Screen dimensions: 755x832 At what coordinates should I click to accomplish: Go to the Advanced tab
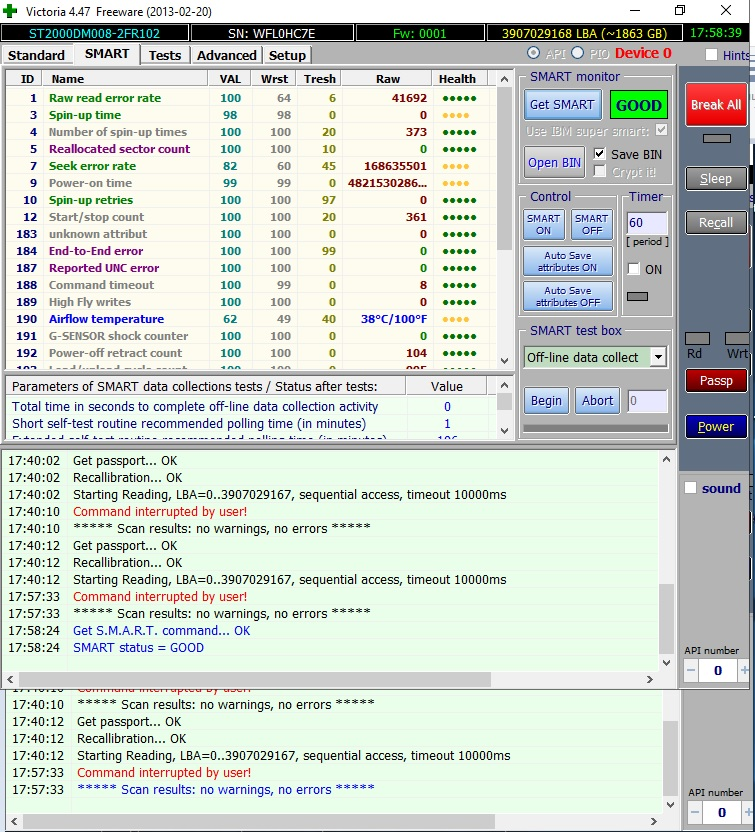click(x=227, y=55)
